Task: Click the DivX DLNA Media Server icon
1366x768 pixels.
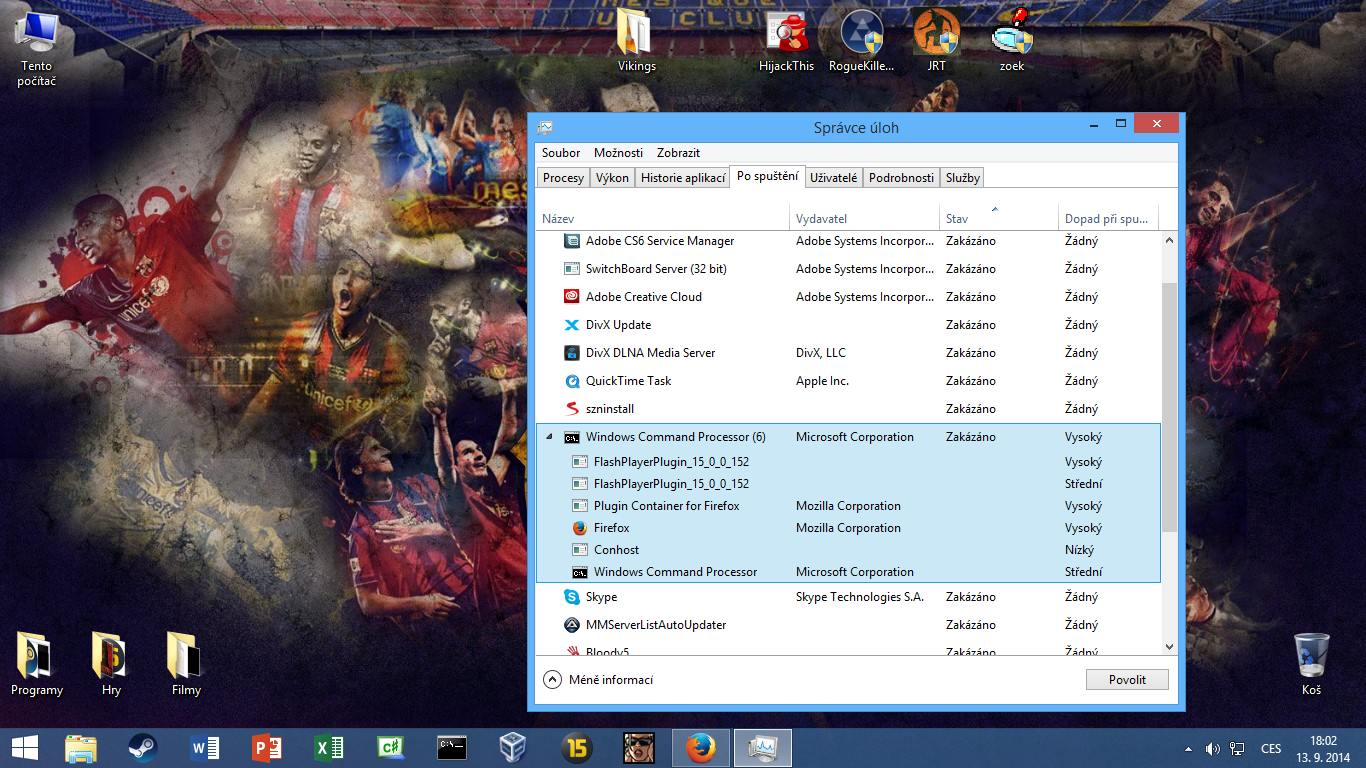Action: (x=572, y=353)
